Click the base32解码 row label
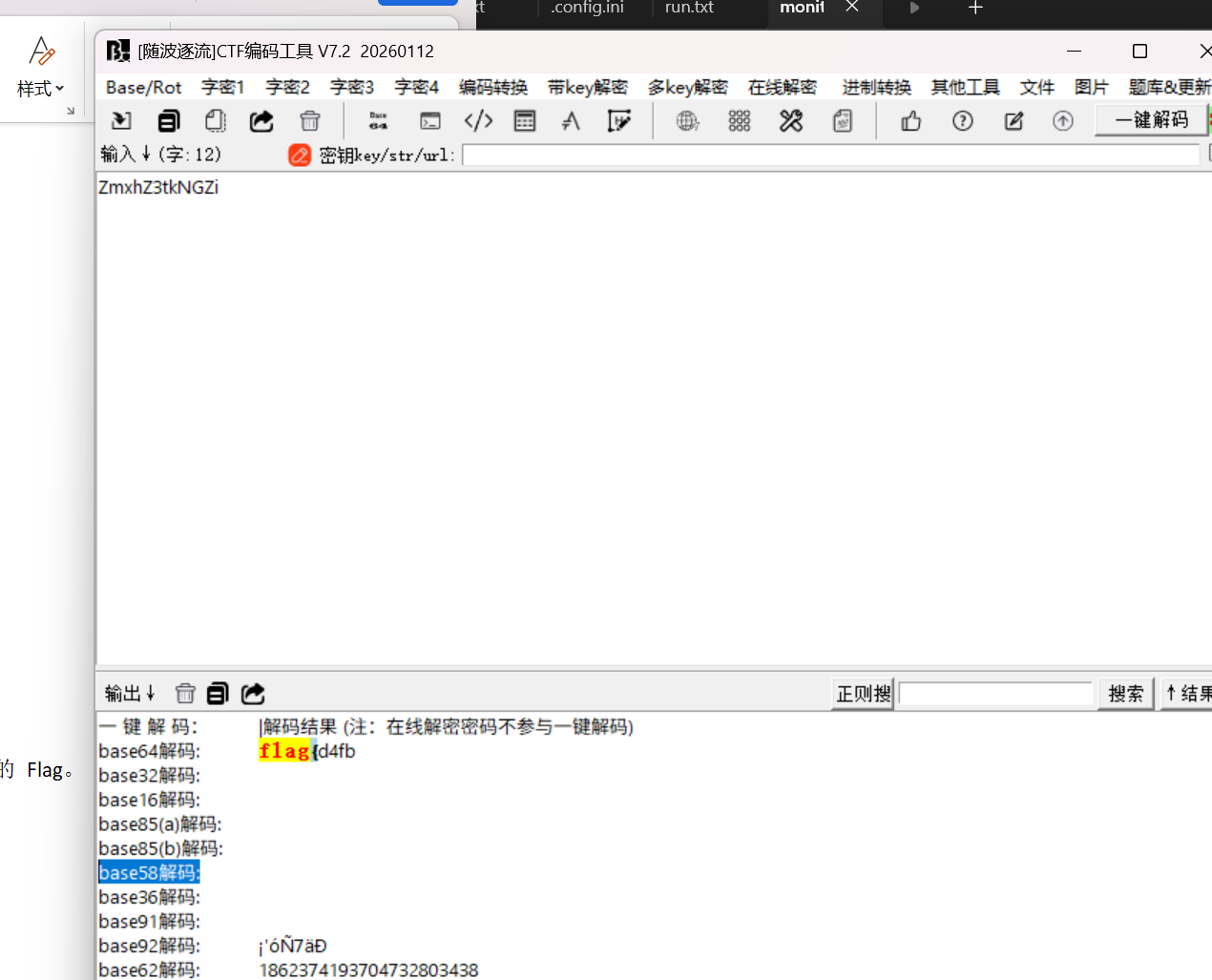1212x980 pixels. tap(149, 775)
